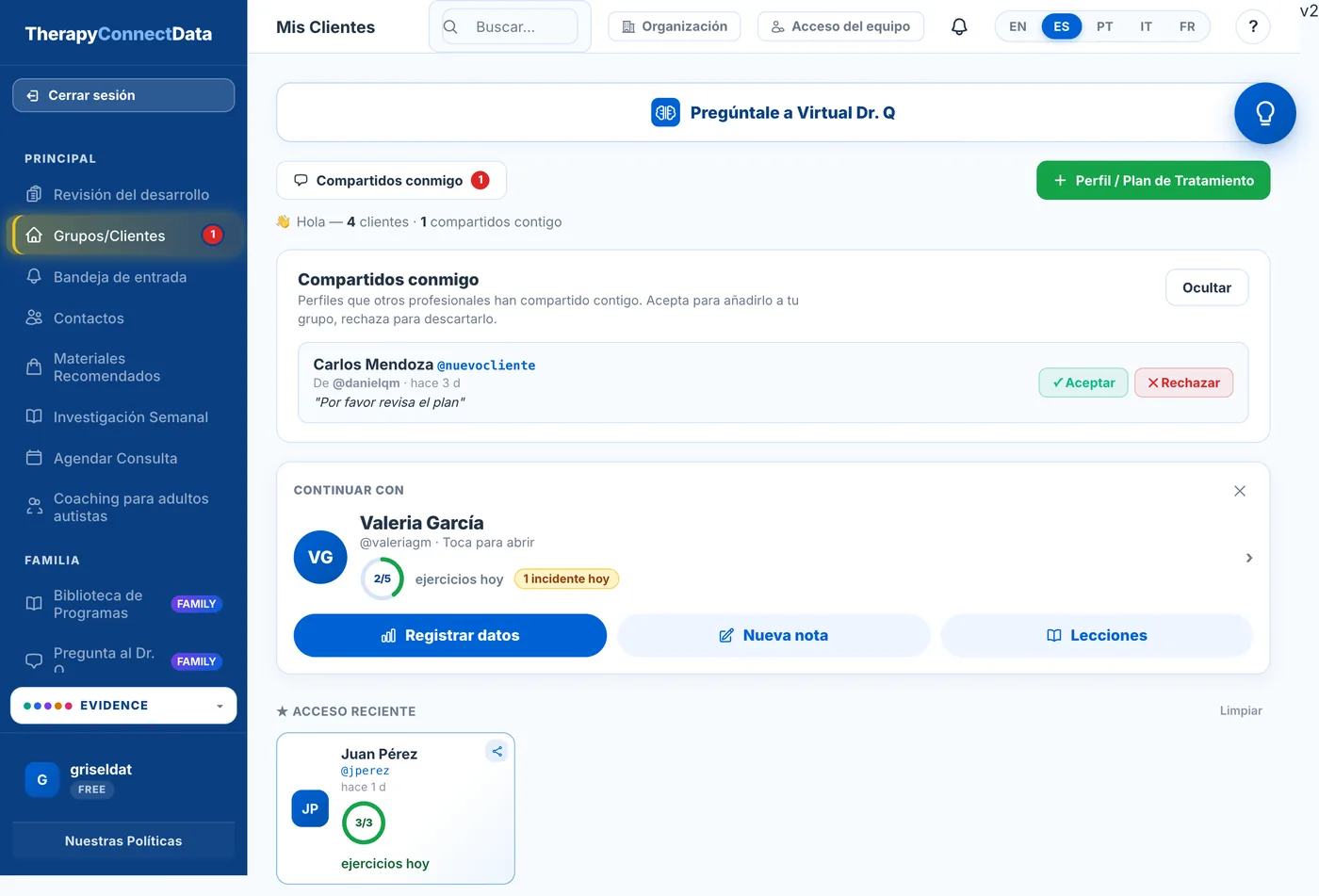Open Revisión del desarrollo in sidebar

point(123,194)
